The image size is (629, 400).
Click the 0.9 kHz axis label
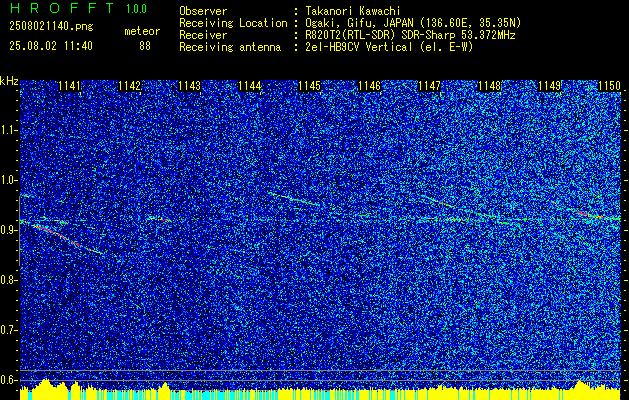[x=7, y=230]
